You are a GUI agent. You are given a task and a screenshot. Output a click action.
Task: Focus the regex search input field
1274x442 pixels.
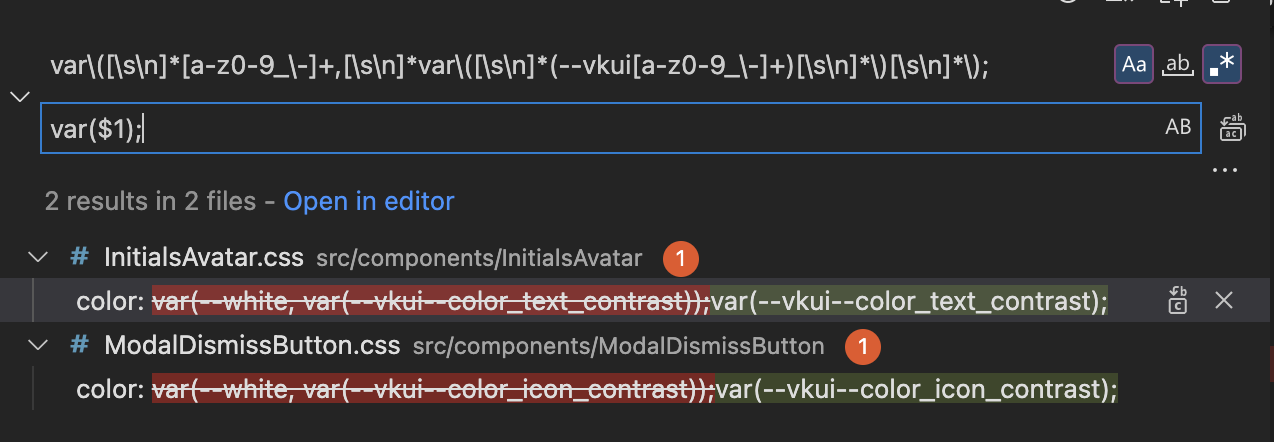[520, 66]
